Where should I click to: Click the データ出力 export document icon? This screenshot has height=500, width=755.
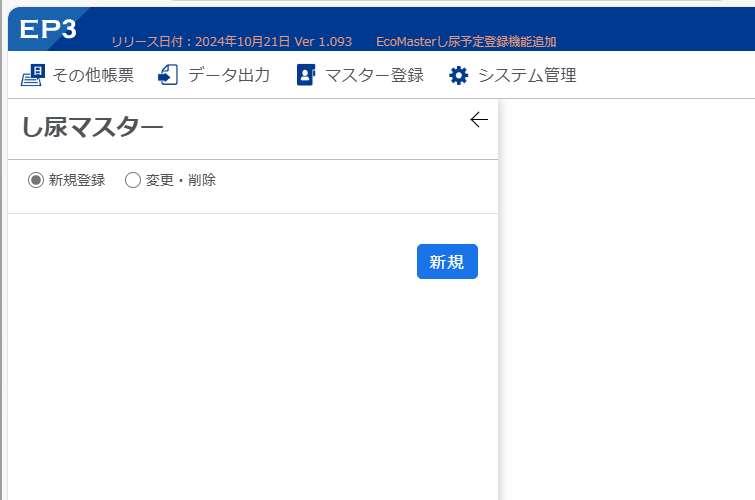(168, 75)
